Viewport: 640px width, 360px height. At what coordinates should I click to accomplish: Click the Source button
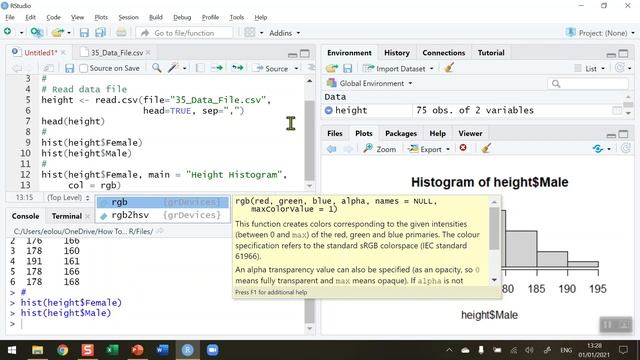click(x=271, y=69)
